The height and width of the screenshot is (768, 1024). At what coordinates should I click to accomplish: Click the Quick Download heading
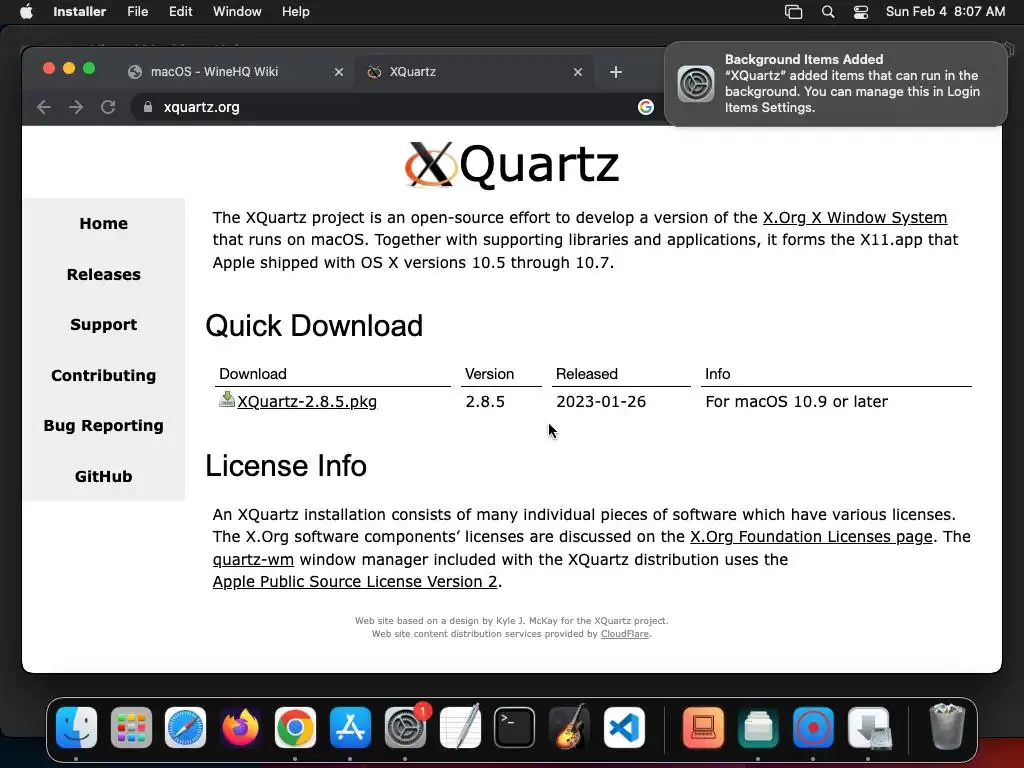point(314,326)
